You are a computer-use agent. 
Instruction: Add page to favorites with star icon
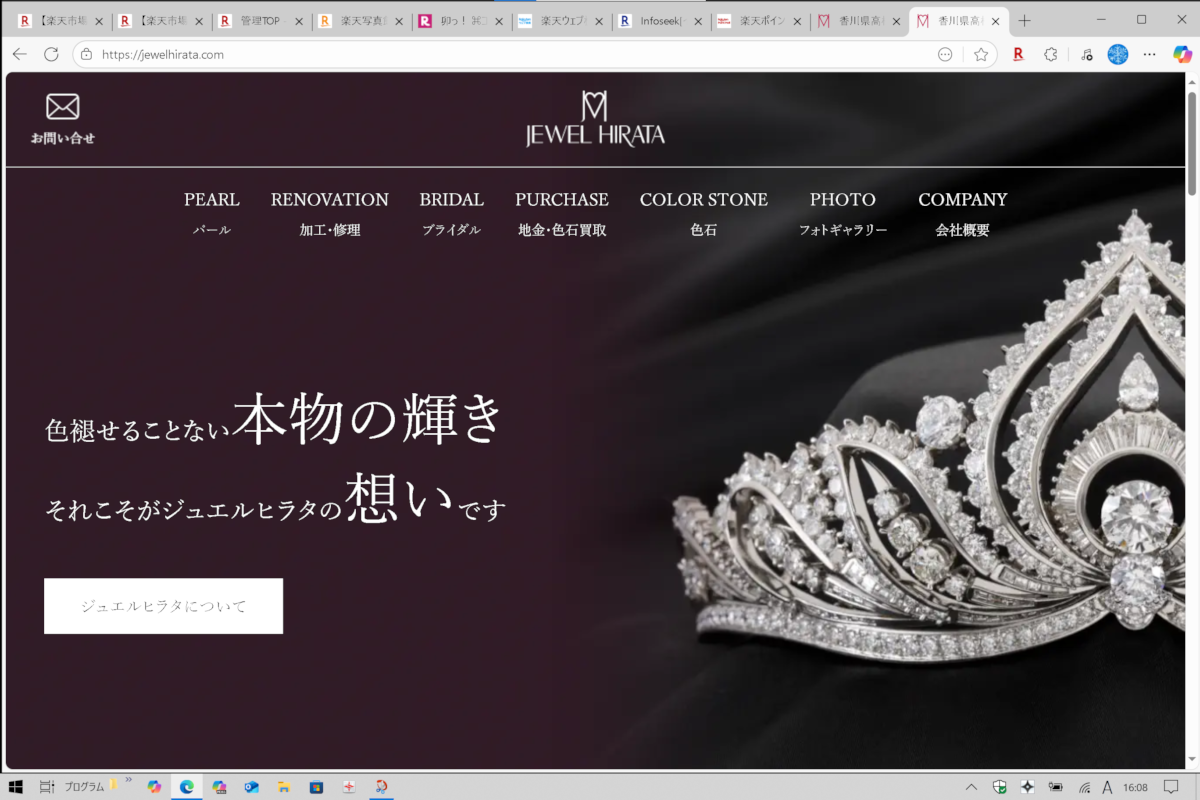[x=981, y=55]
